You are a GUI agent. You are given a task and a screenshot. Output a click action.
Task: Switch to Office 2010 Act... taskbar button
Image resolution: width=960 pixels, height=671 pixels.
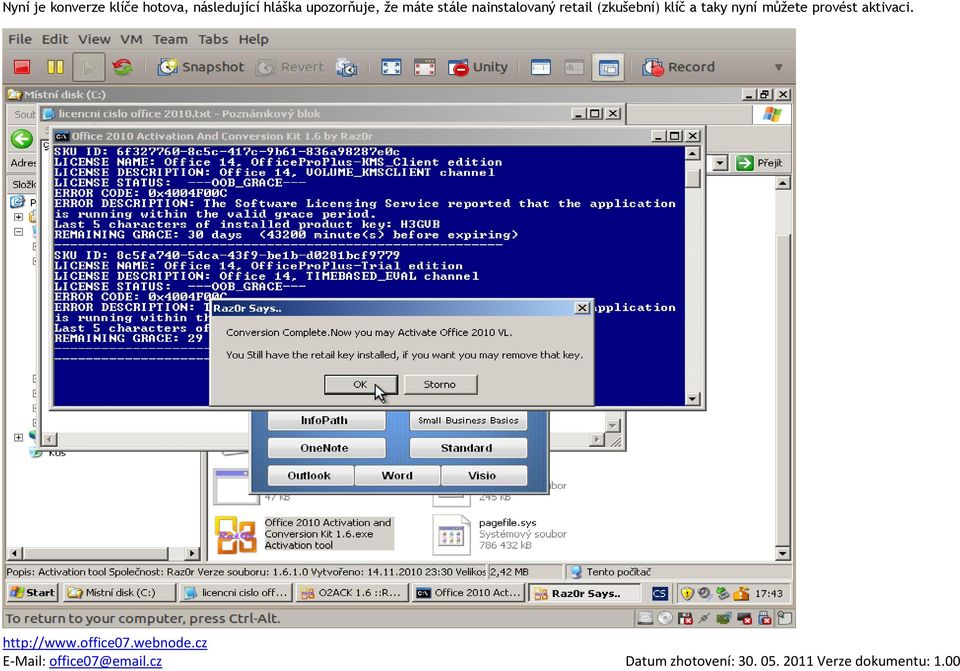tap(468, 593)
